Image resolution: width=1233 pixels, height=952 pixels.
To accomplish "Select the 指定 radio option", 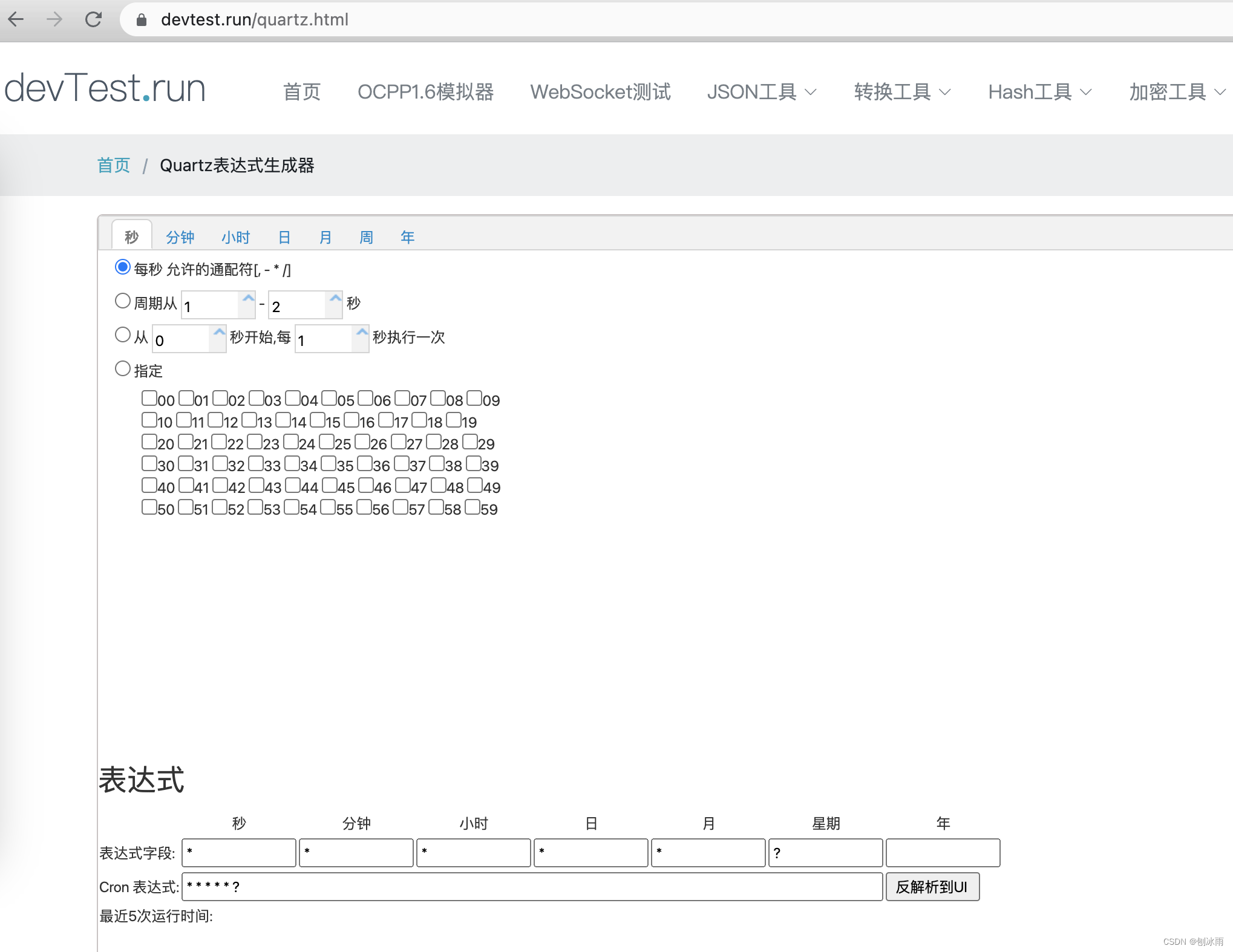I will [x=123, y=369].
